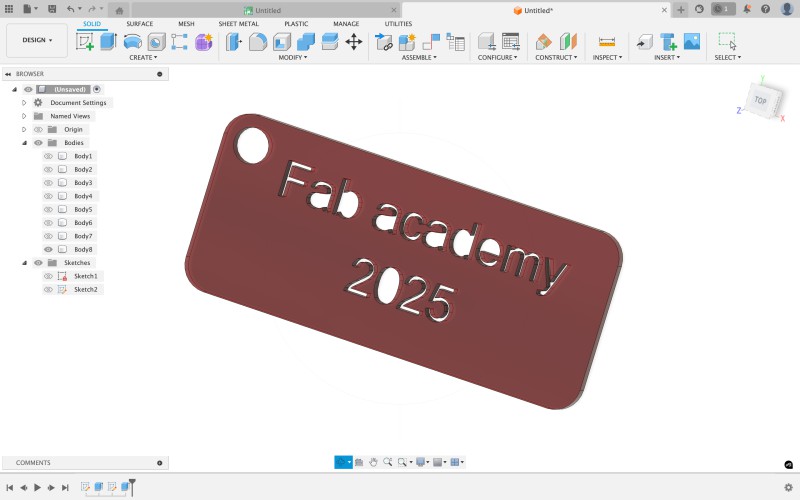Open the DESIGN workspace dropdown

(x=37, y=40)
